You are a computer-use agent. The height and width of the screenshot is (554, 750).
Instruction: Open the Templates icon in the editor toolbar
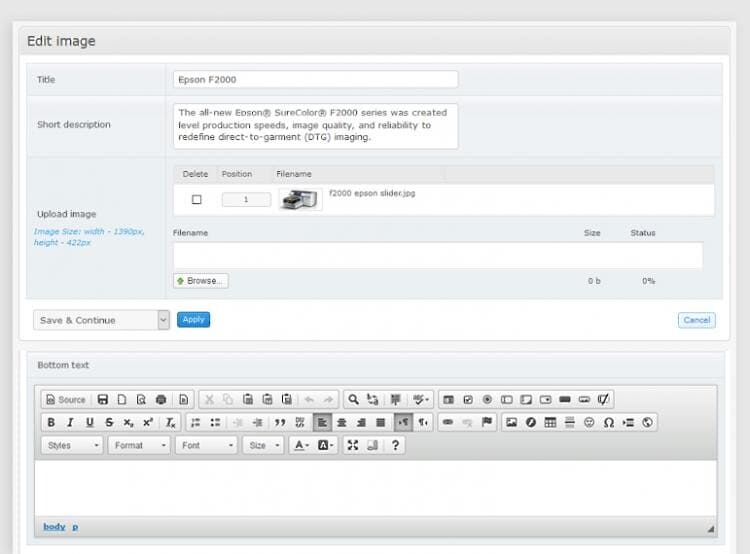184,399
